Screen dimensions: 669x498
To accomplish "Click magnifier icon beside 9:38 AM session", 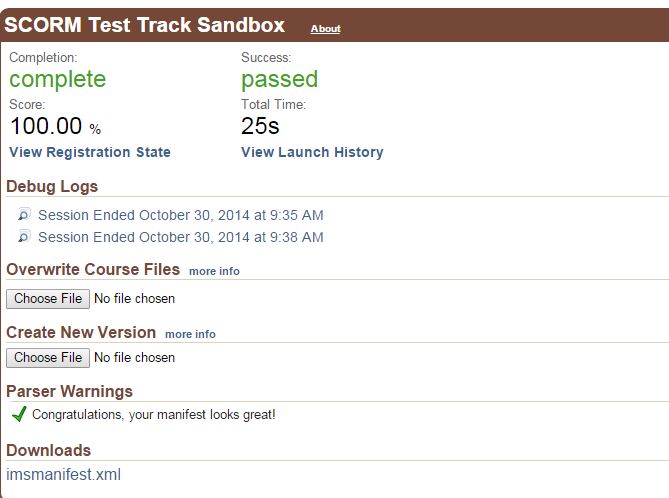I will coord(25,237).
